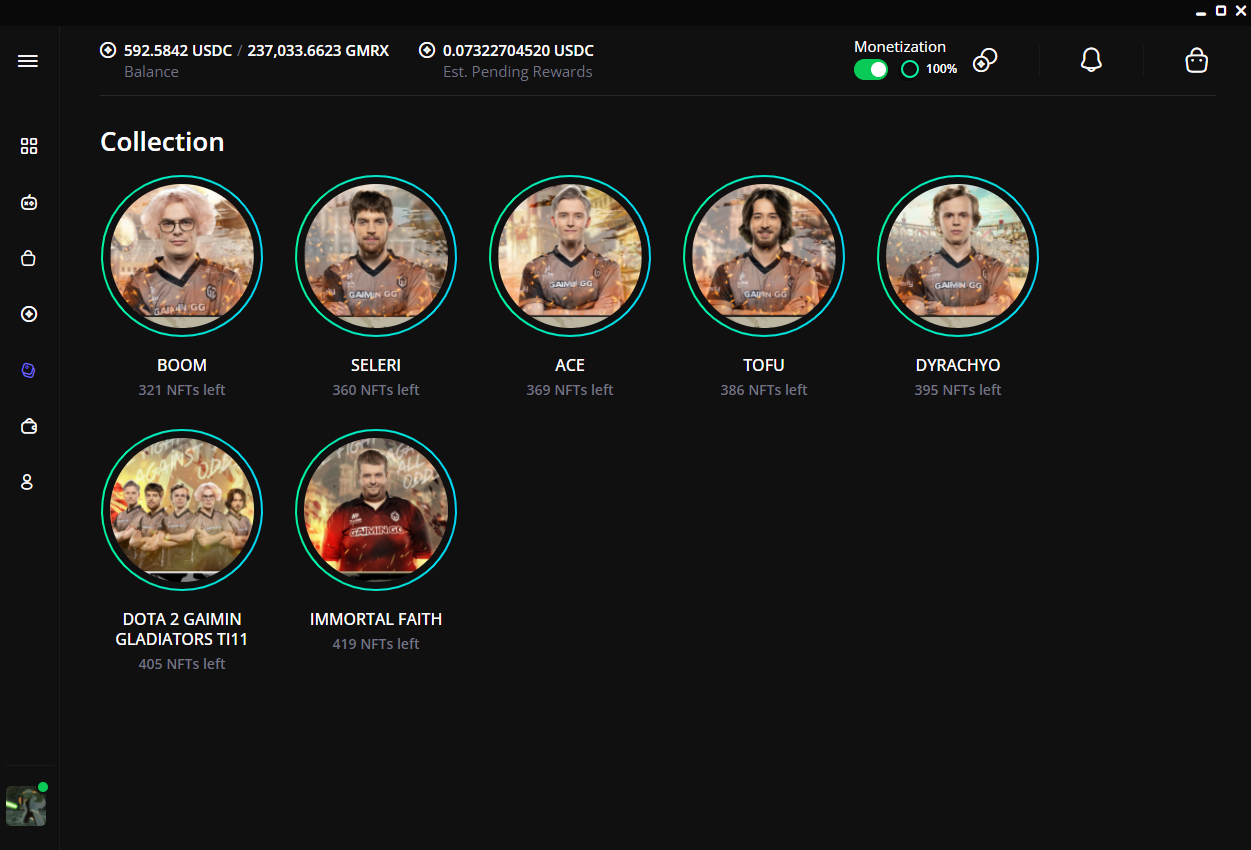Open the shopping bag sidebar icon
Screen dimensions: 1251x850
click(28, 258)
